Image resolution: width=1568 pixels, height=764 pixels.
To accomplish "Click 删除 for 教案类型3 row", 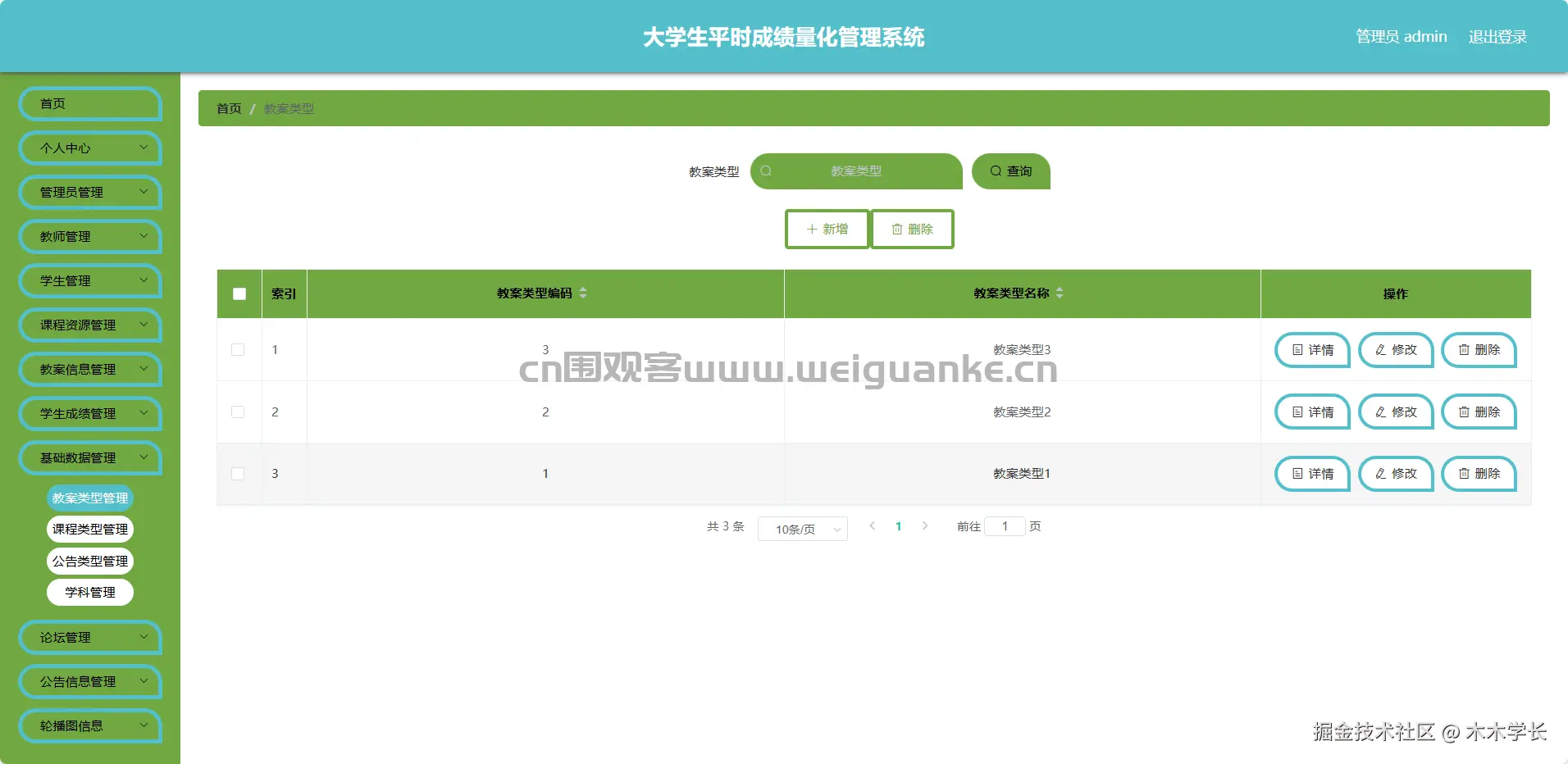I will (x=1479, y=350).
